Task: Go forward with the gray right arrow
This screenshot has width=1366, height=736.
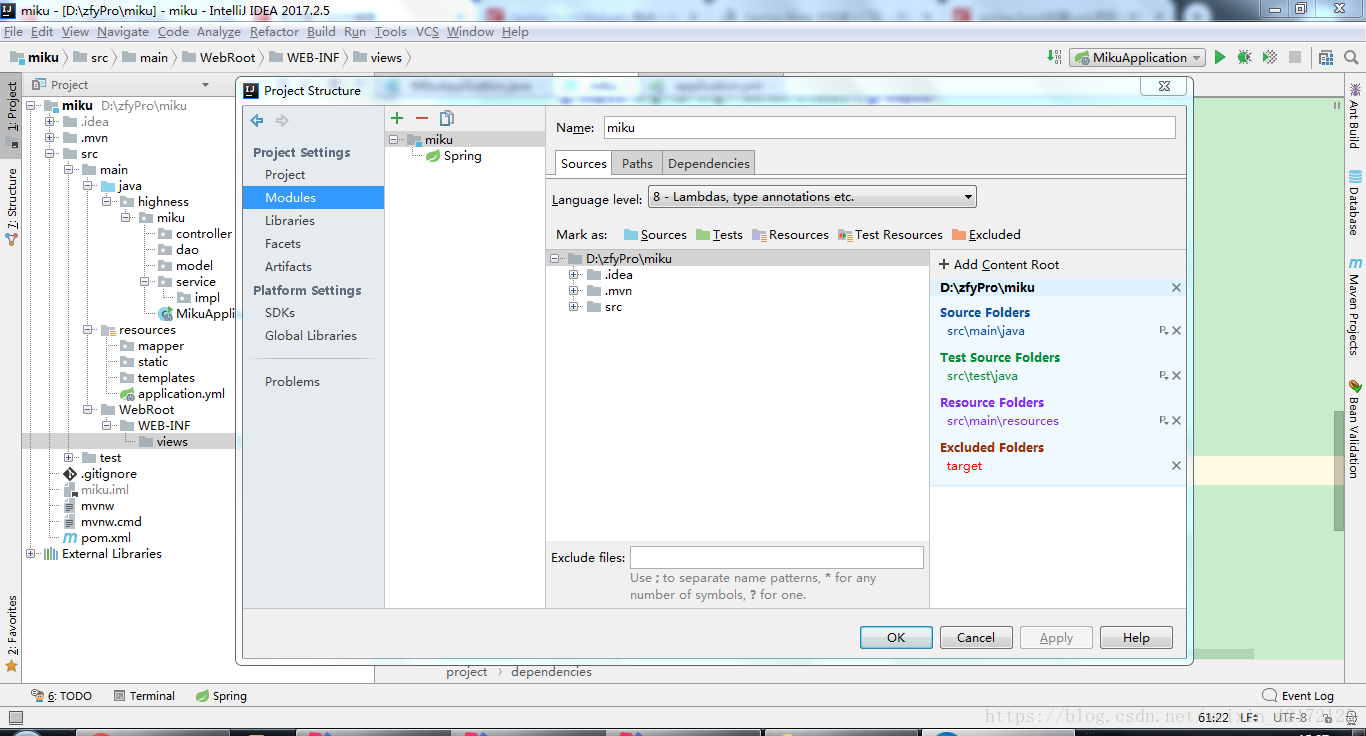Action: (282, 120)
